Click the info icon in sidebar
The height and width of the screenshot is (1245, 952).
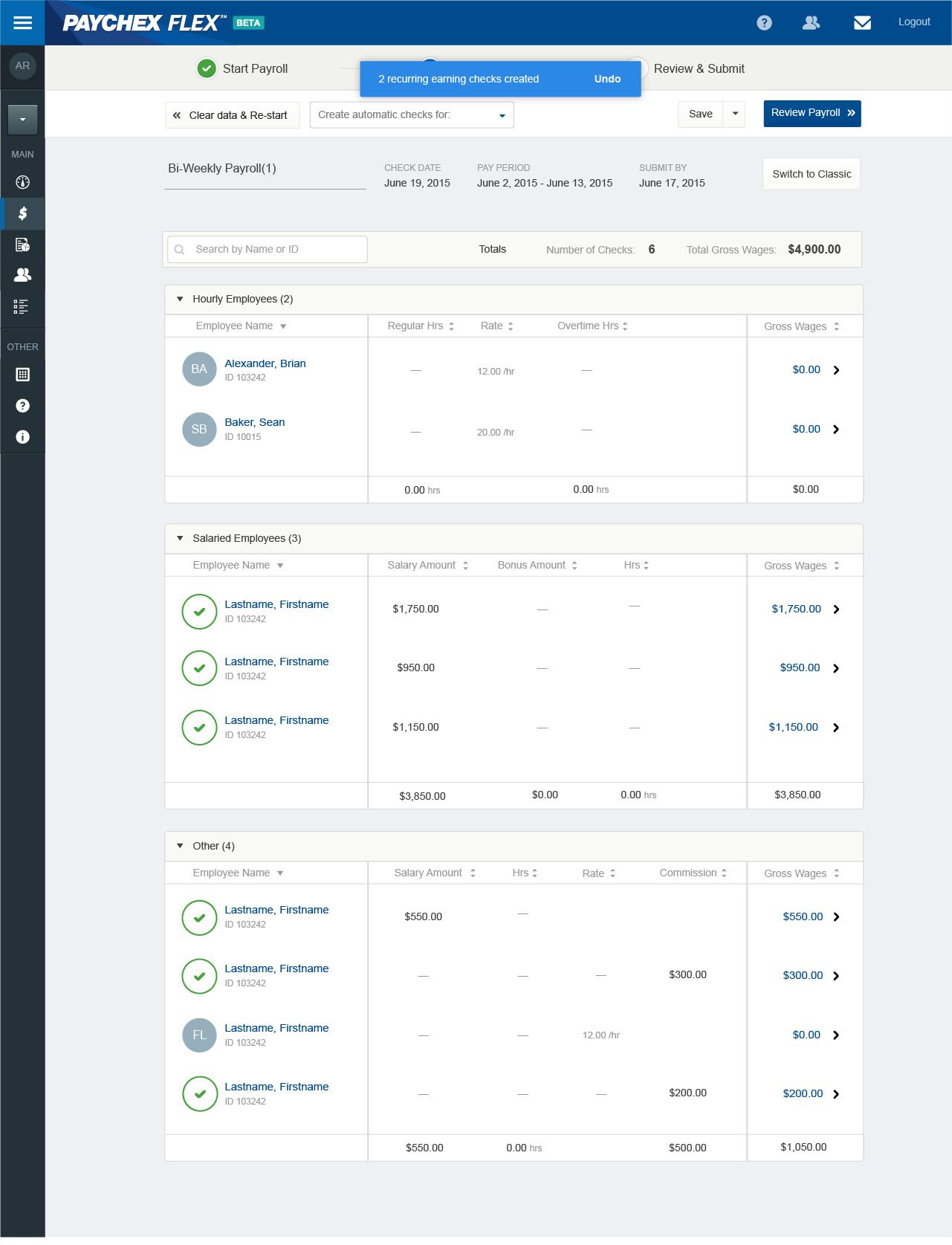(23, 437)
